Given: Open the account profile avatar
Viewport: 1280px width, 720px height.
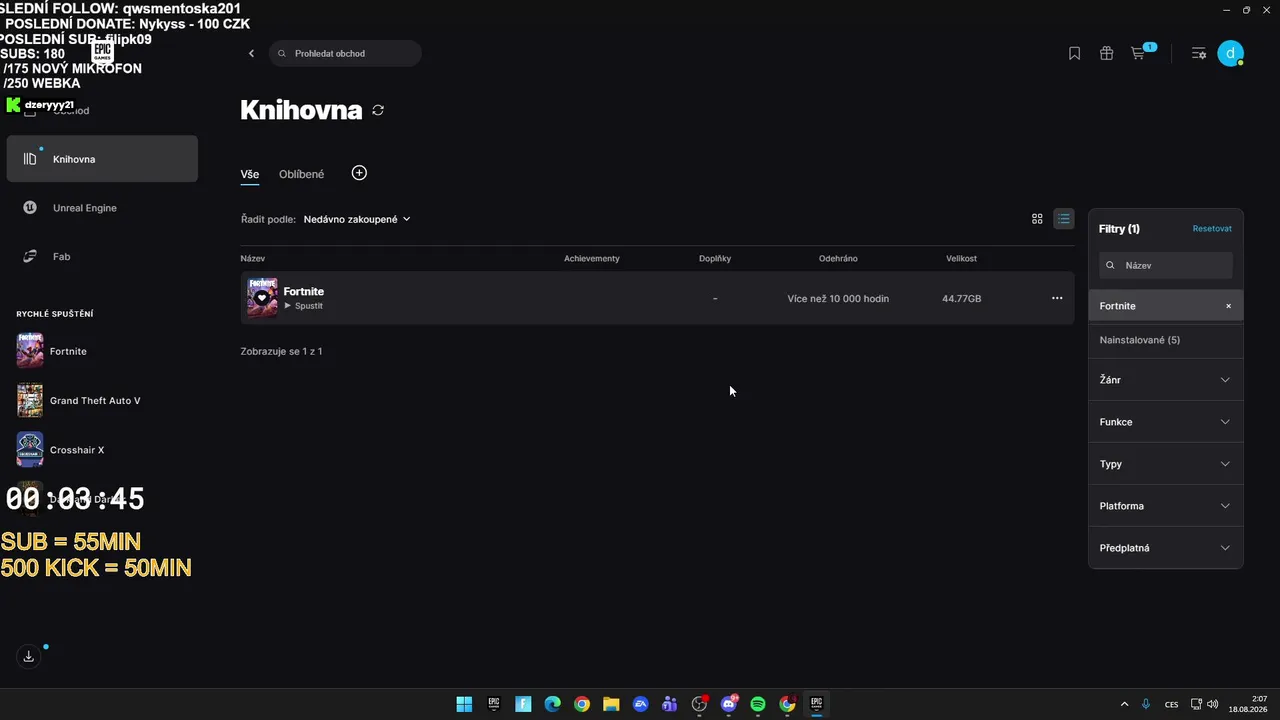Looking at the screenshot, I should click(1230, 54).
